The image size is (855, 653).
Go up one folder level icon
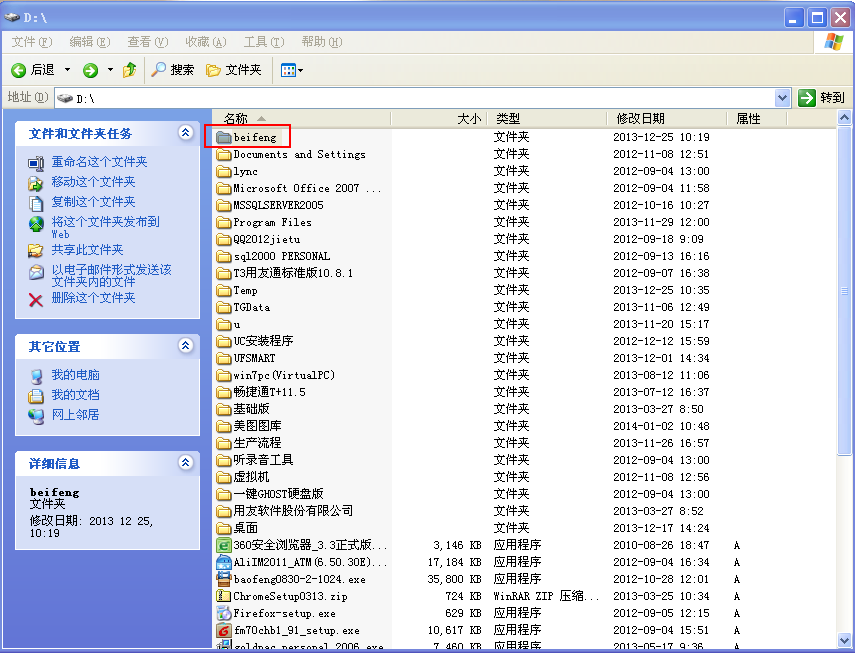click(130, 70)
